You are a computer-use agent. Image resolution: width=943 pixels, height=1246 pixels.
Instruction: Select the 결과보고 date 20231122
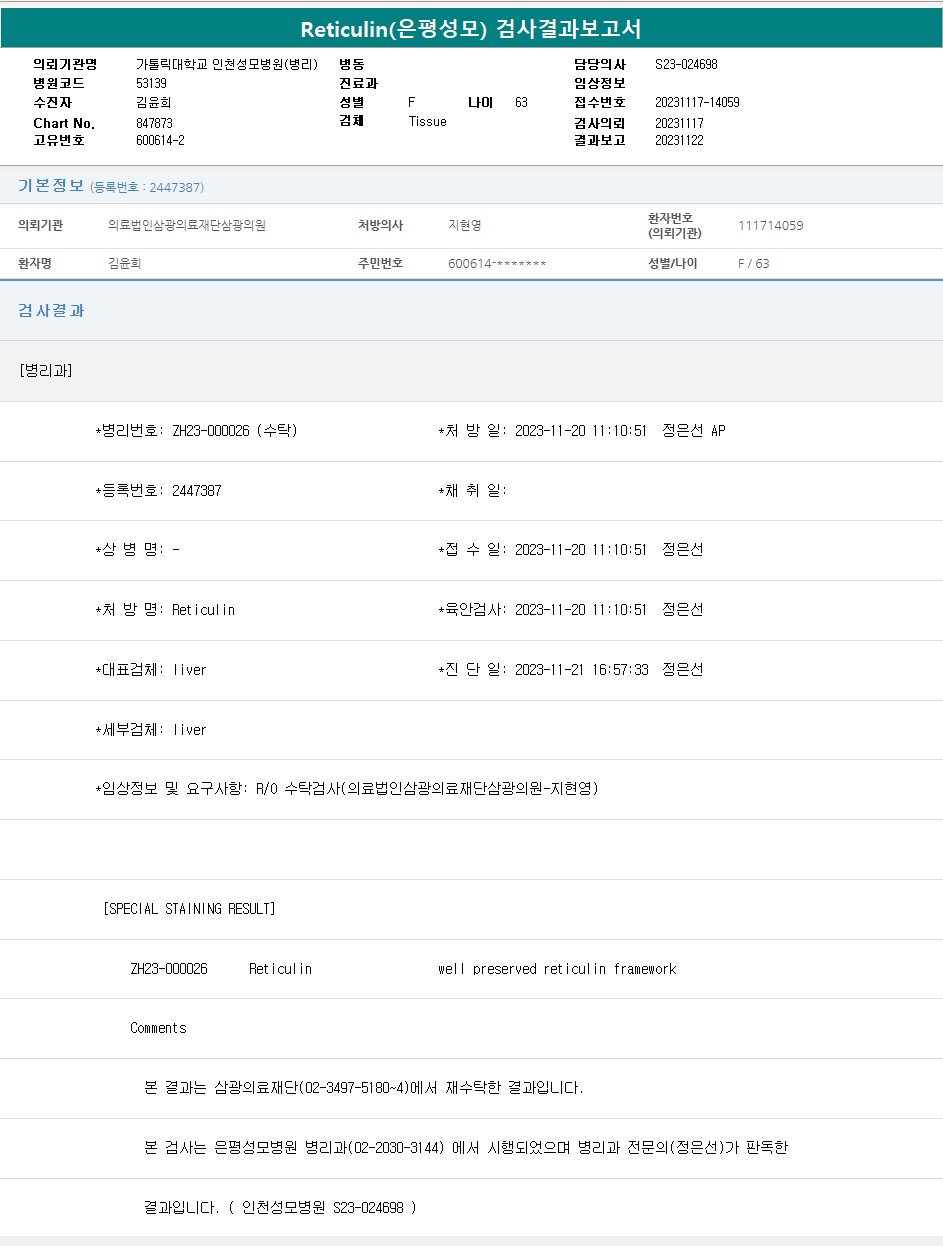coord(679,140)
